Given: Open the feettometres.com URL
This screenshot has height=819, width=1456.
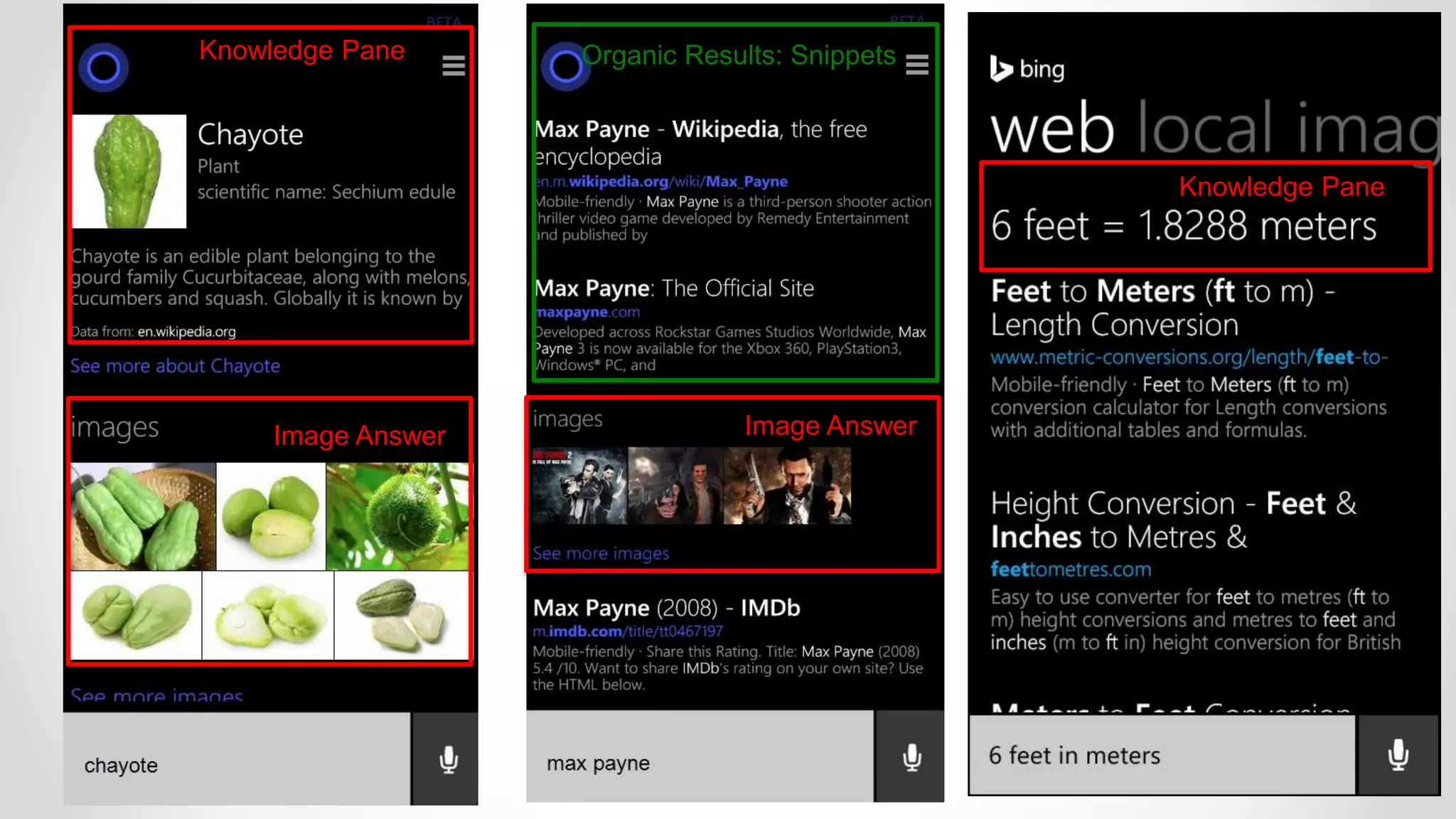Looking at the screenshot, I should pos(1071,569).
